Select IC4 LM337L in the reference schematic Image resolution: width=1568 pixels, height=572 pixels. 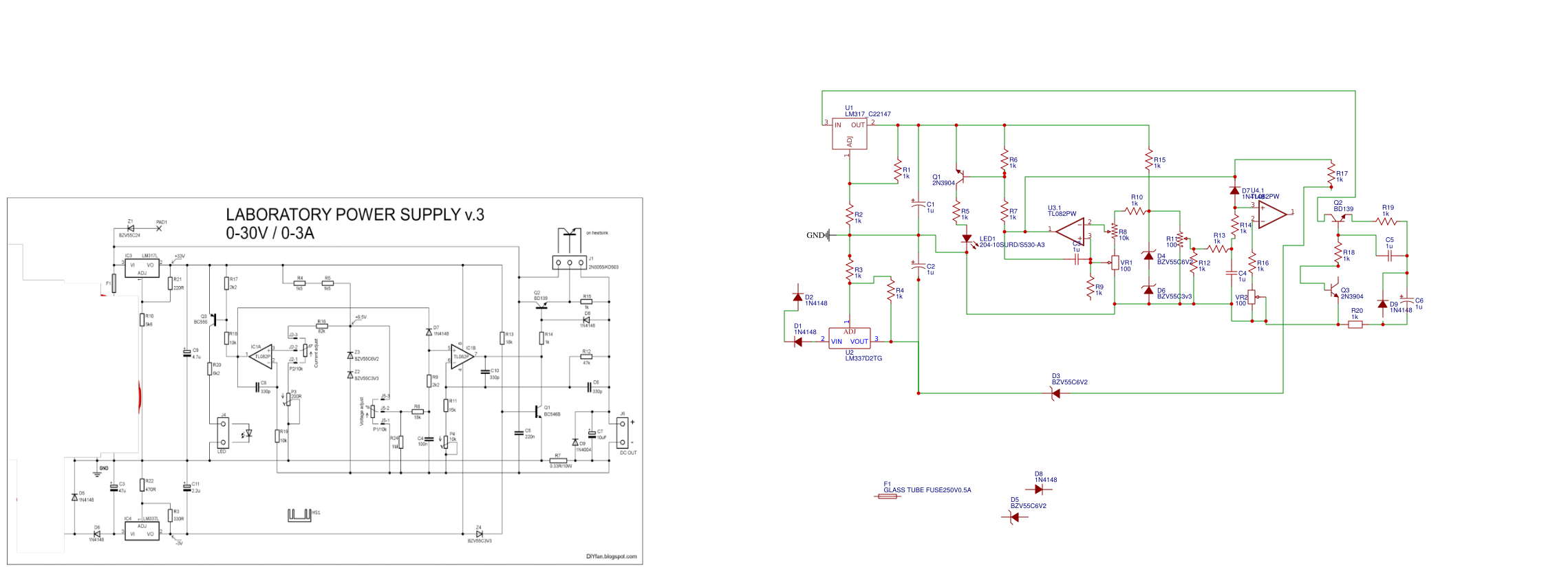point(142,531)
